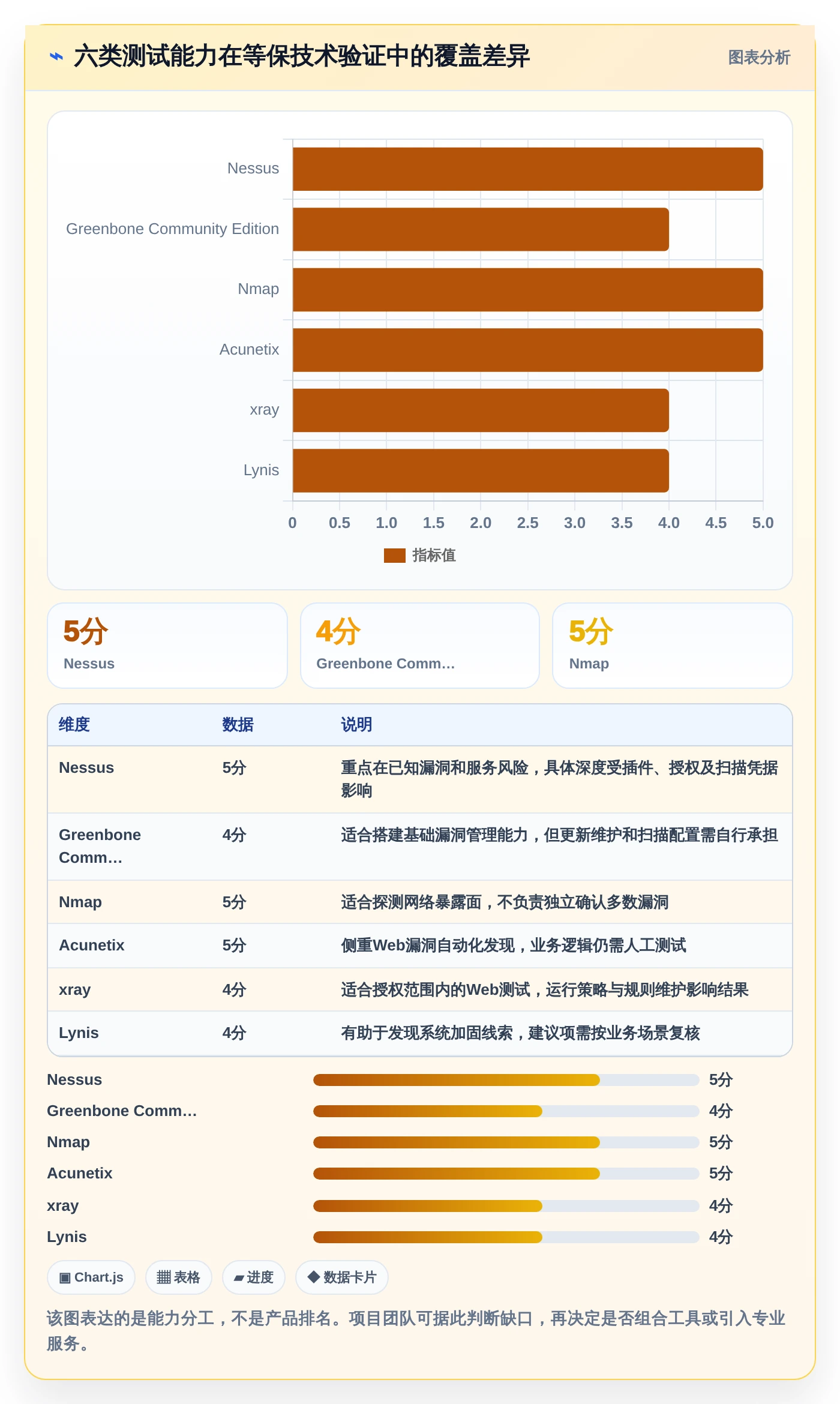
Task: Click the Nessus description starting 重点在已知漏洞
Action: point(559,779)
